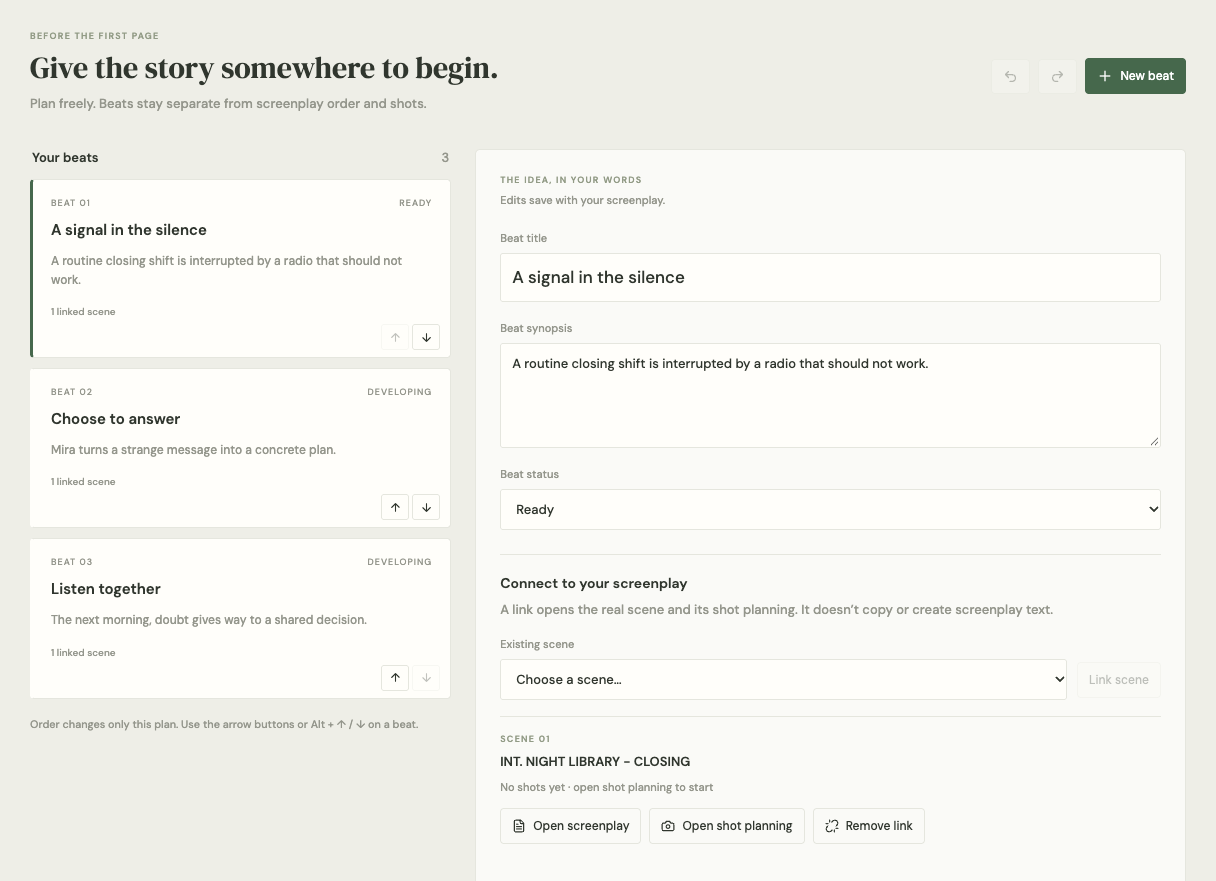Click into the Beat synopsis text area
This screenshot has width=1216, height=881.
(830, 395)
